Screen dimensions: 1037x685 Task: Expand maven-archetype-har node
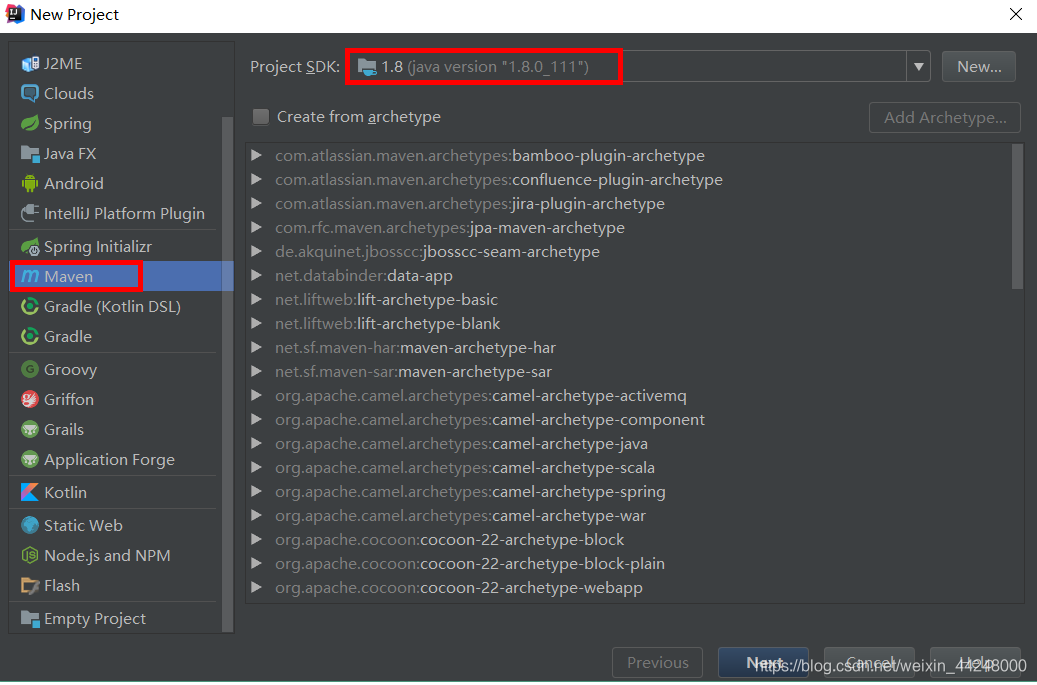[x=257, y=347]
